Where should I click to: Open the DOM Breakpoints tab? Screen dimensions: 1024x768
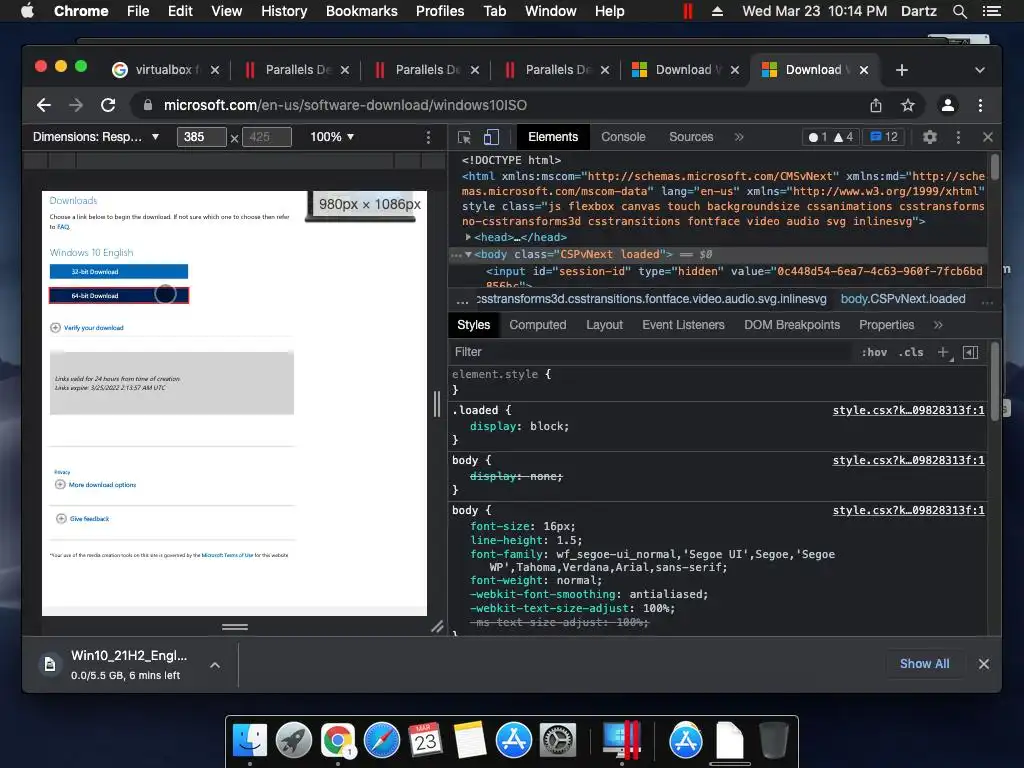click(x=792, y=325)
